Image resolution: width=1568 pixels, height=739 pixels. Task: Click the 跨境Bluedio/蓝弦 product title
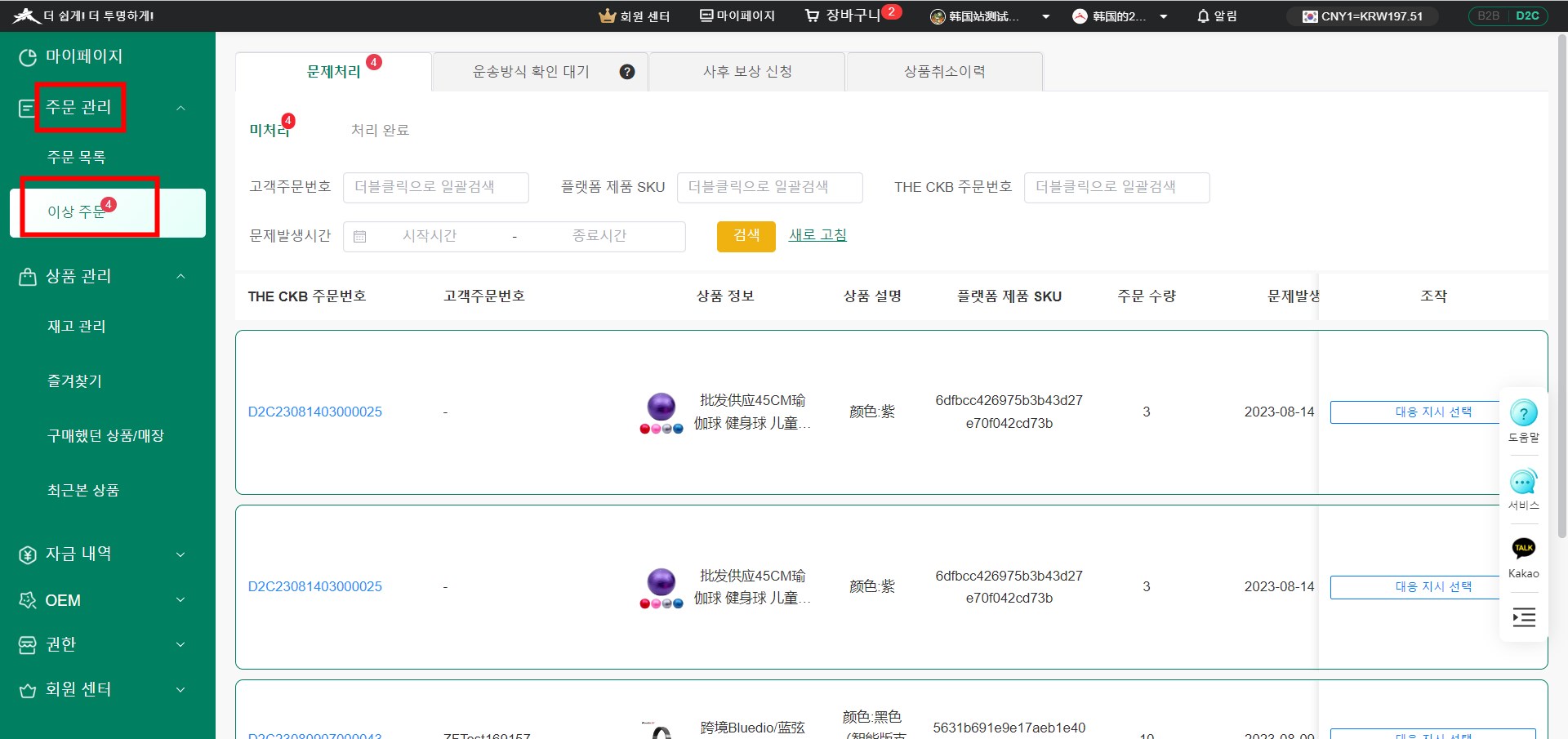[x=752, y=728]
